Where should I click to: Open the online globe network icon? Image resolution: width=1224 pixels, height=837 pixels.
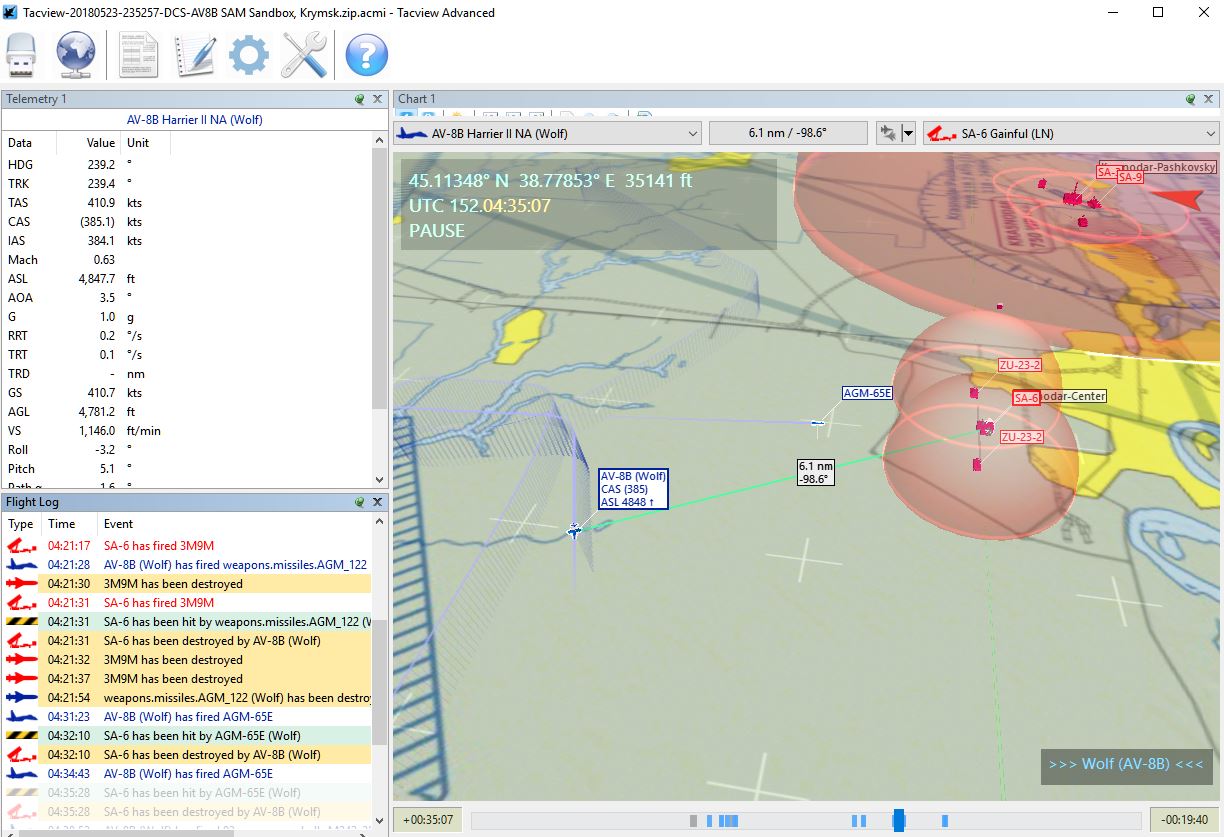pos(76,54)
